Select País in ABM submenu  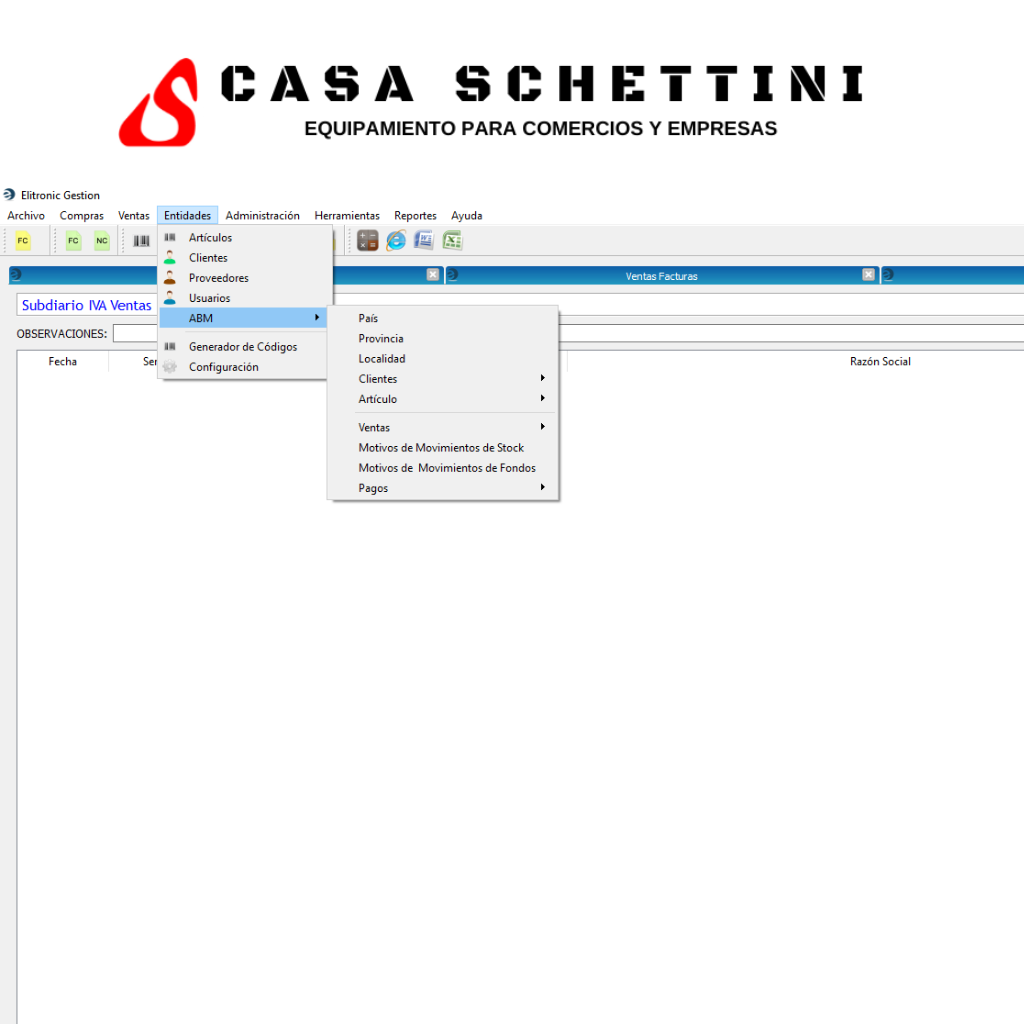(443, 319)
